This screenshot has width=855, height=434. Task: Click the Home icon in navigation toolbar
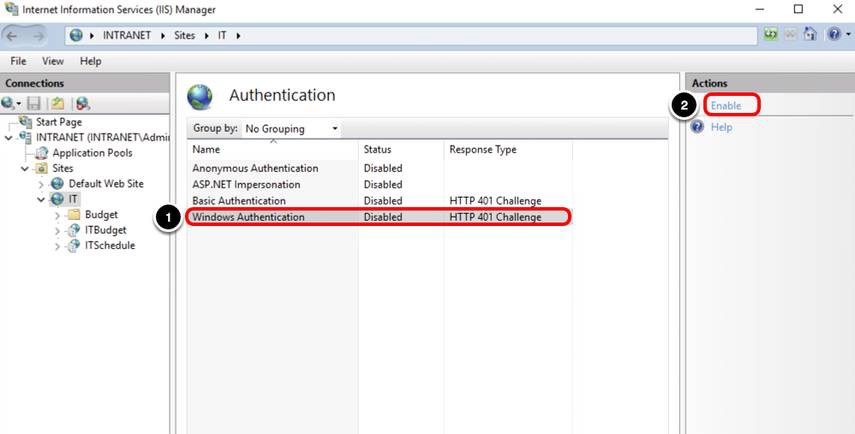[x=810, y=36]
